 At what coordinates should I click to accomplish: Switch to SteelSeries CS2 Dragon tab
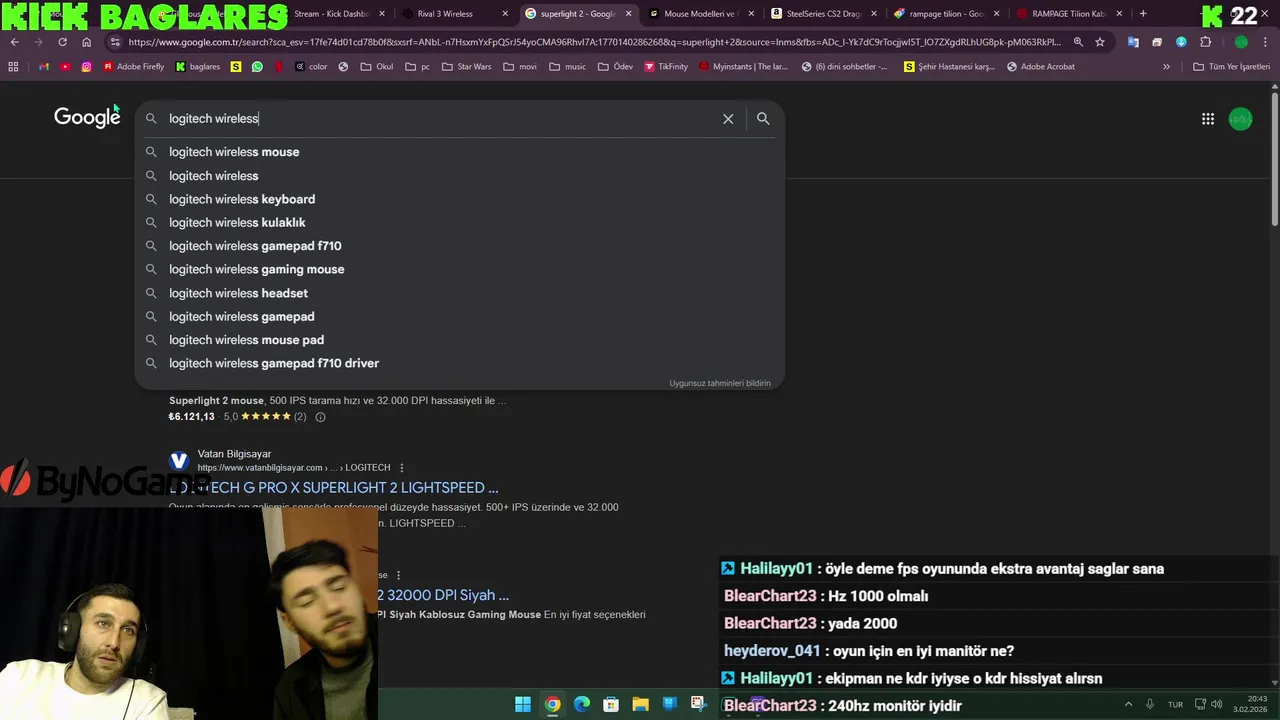822,14
